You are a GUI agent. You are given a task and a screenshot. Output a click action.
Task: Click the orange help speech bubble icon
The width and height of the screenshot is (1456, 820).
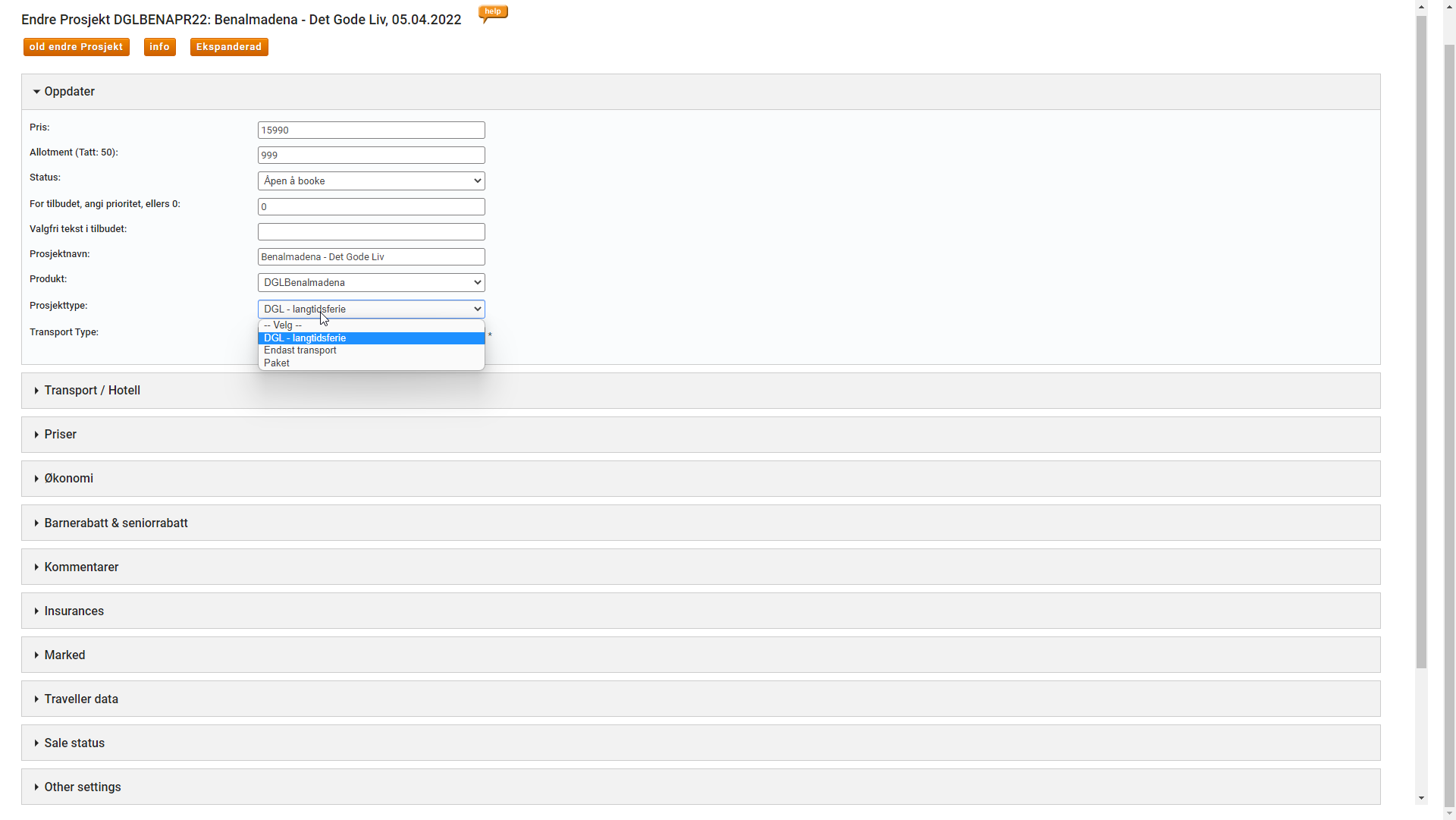[493, 13]
